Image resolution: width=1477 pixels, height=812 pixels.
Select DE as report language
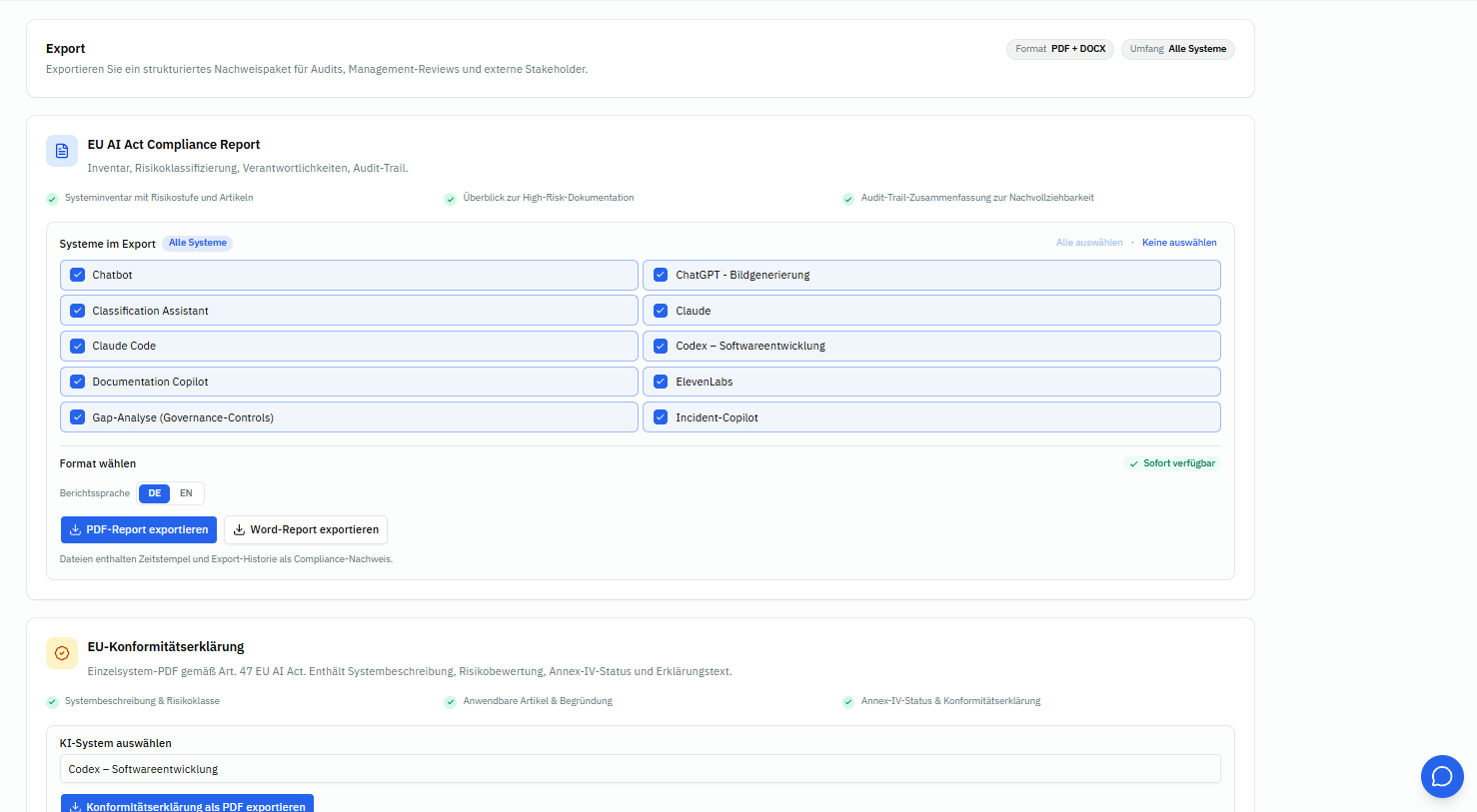pyautogui.click(x=155, y=493)
